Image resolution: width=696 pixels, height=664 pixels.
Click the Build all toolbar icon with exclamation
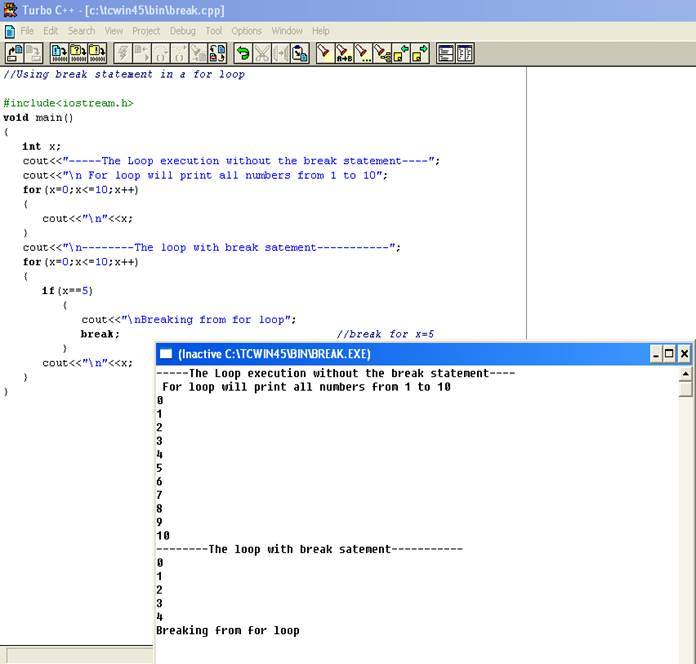pyautogui.click(x=97, y=53)
